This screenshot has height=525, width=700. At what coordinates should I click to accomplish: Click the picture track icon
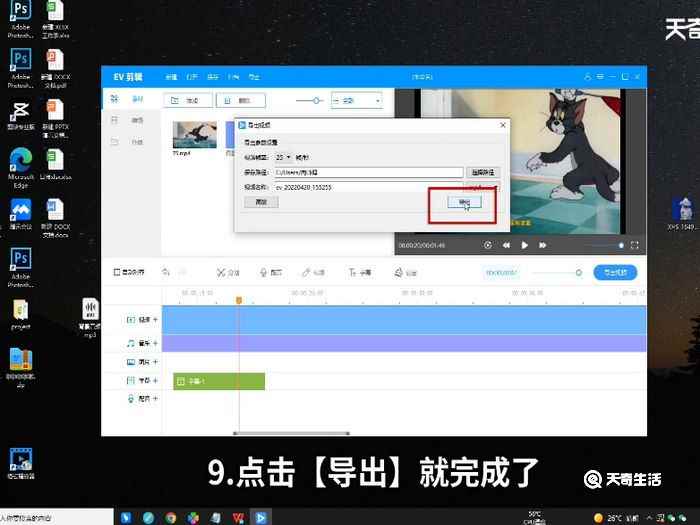tap(131, 362)
